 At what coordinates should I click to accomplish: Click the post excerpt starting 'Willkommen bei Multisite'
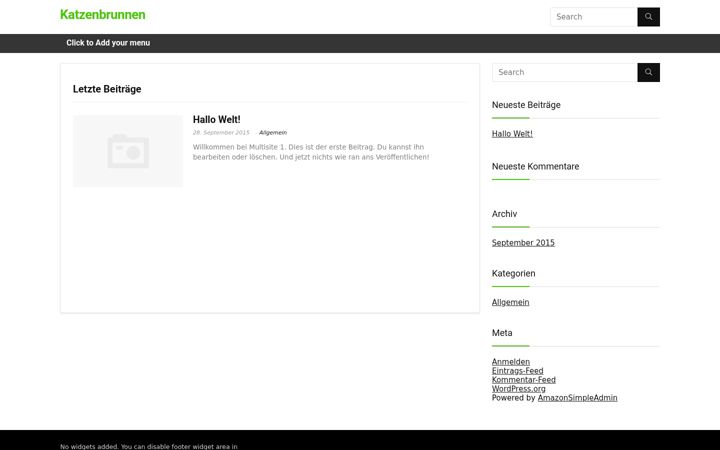pos(311,152)
